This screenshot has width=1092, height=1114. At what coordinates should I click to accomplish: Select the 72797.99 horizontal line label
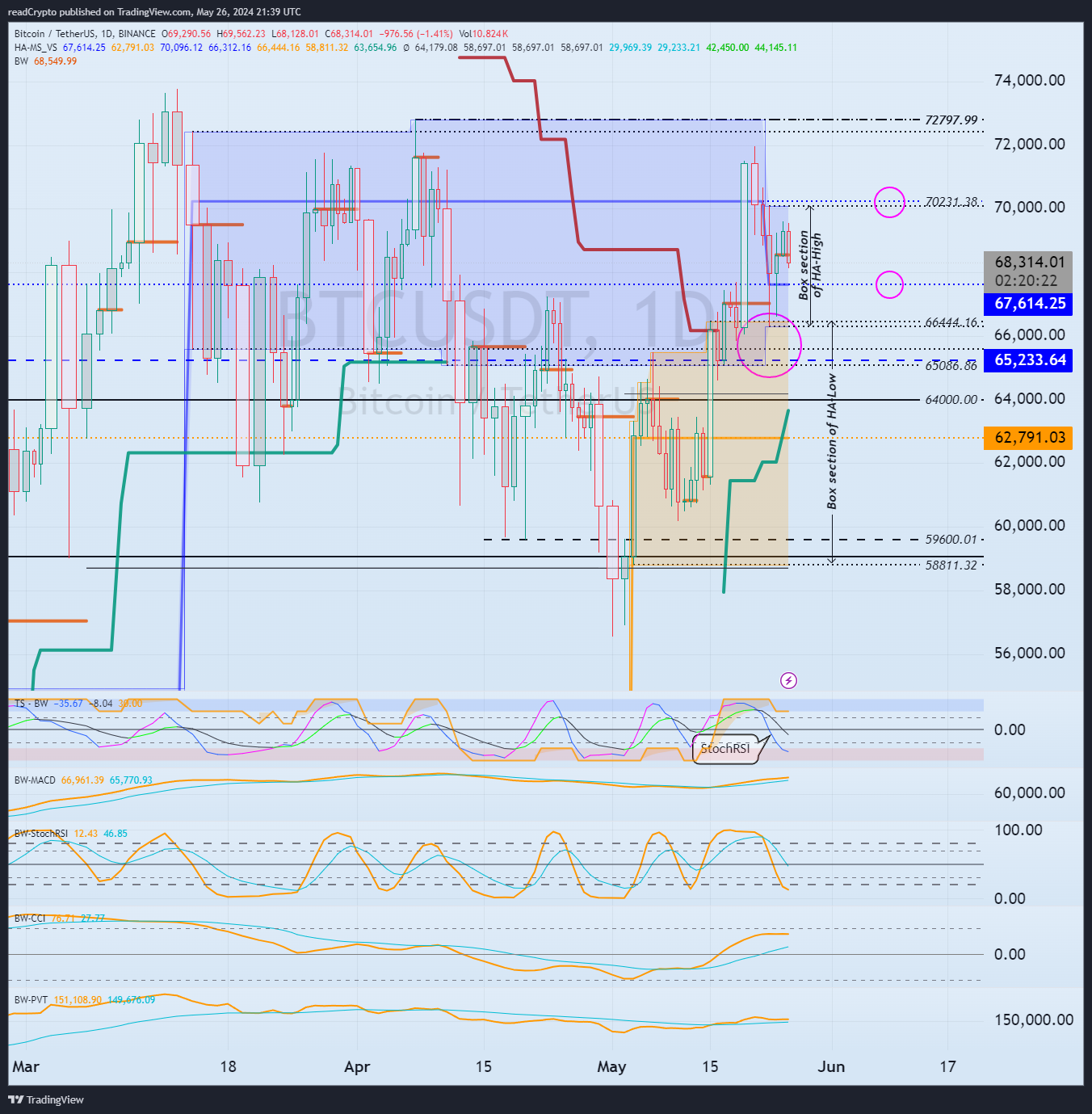pos(951,120)
